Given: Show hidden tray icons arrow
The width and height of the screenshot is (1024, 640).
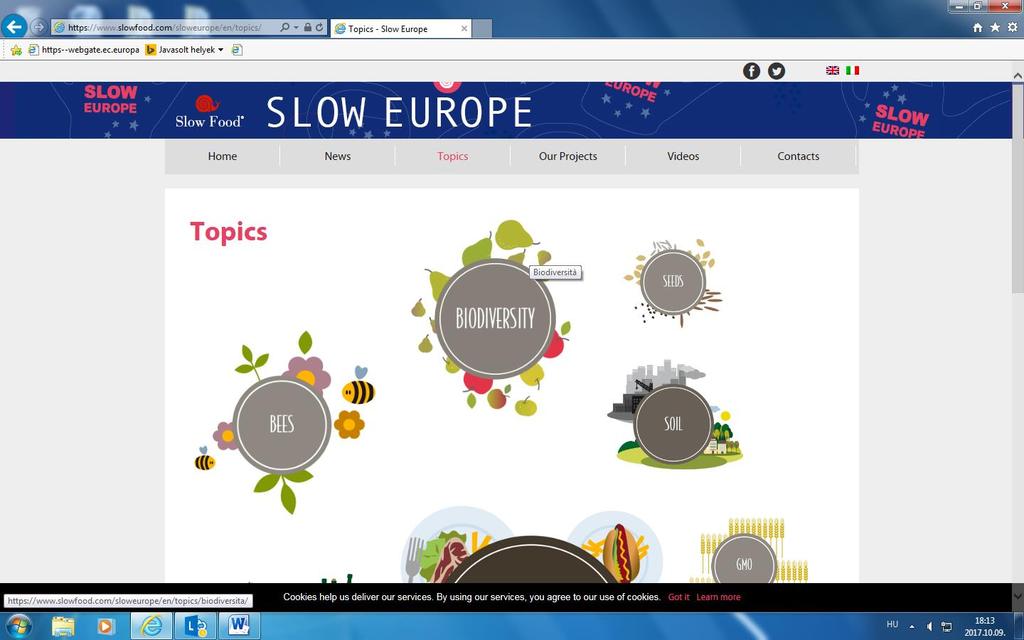Looking at the screenshot, I should (912, 626).
